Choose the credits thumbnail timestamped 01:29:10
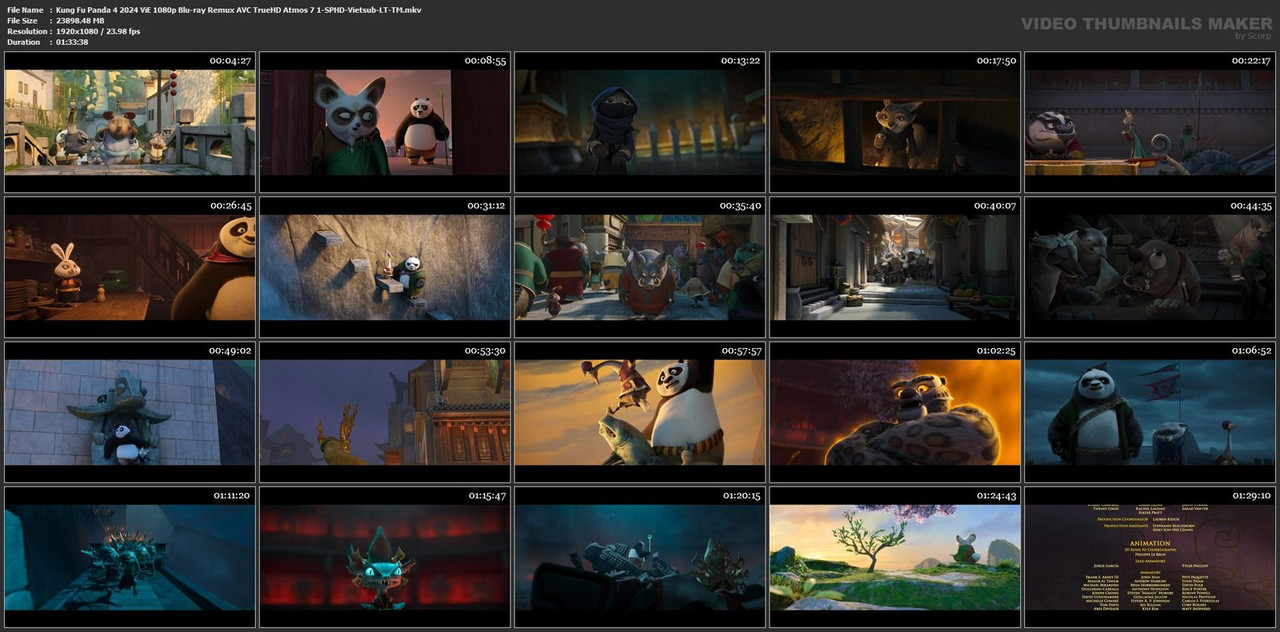1280x632 pixels. click(1150, 557)
